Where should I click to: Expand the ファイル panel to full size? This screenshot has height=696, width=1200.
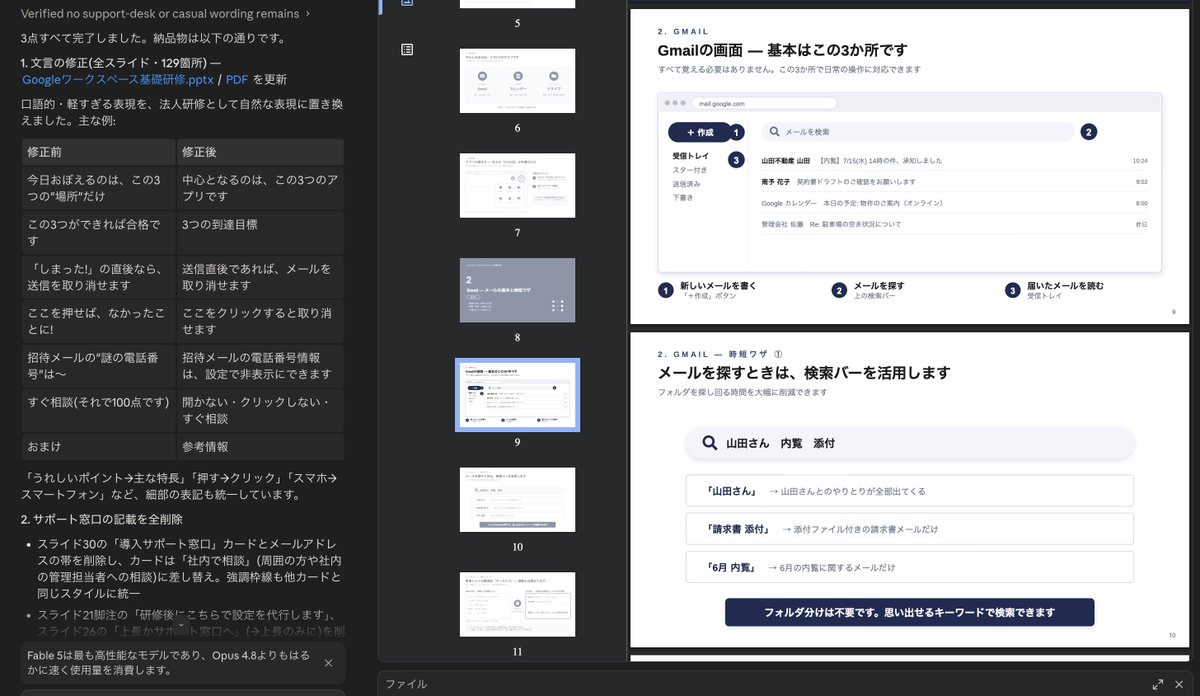click(1158, 685)
